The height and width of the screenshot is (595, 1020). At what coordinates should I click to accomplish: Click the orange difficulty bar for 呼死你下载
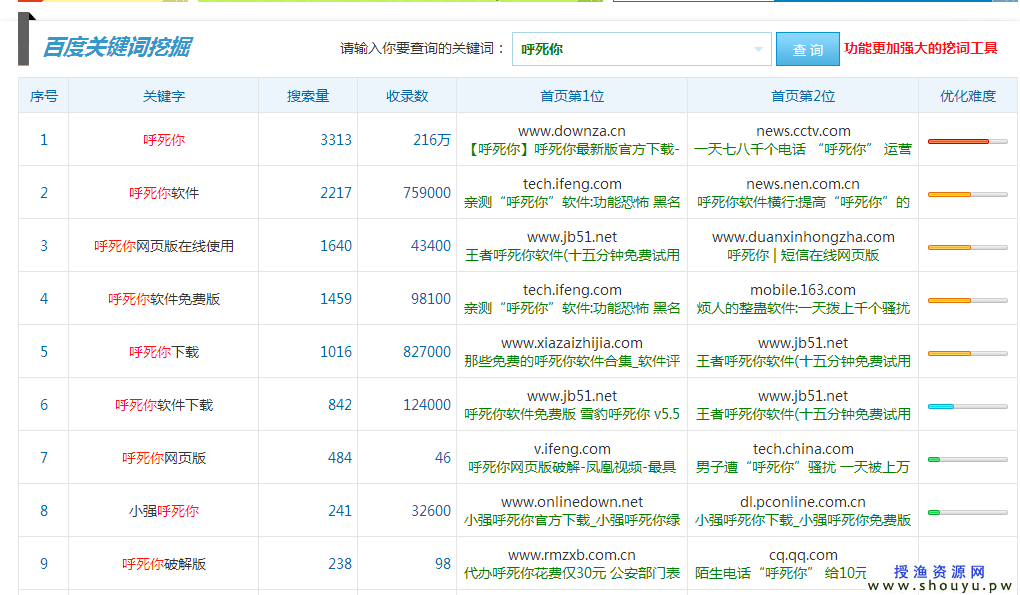point(949,353)
